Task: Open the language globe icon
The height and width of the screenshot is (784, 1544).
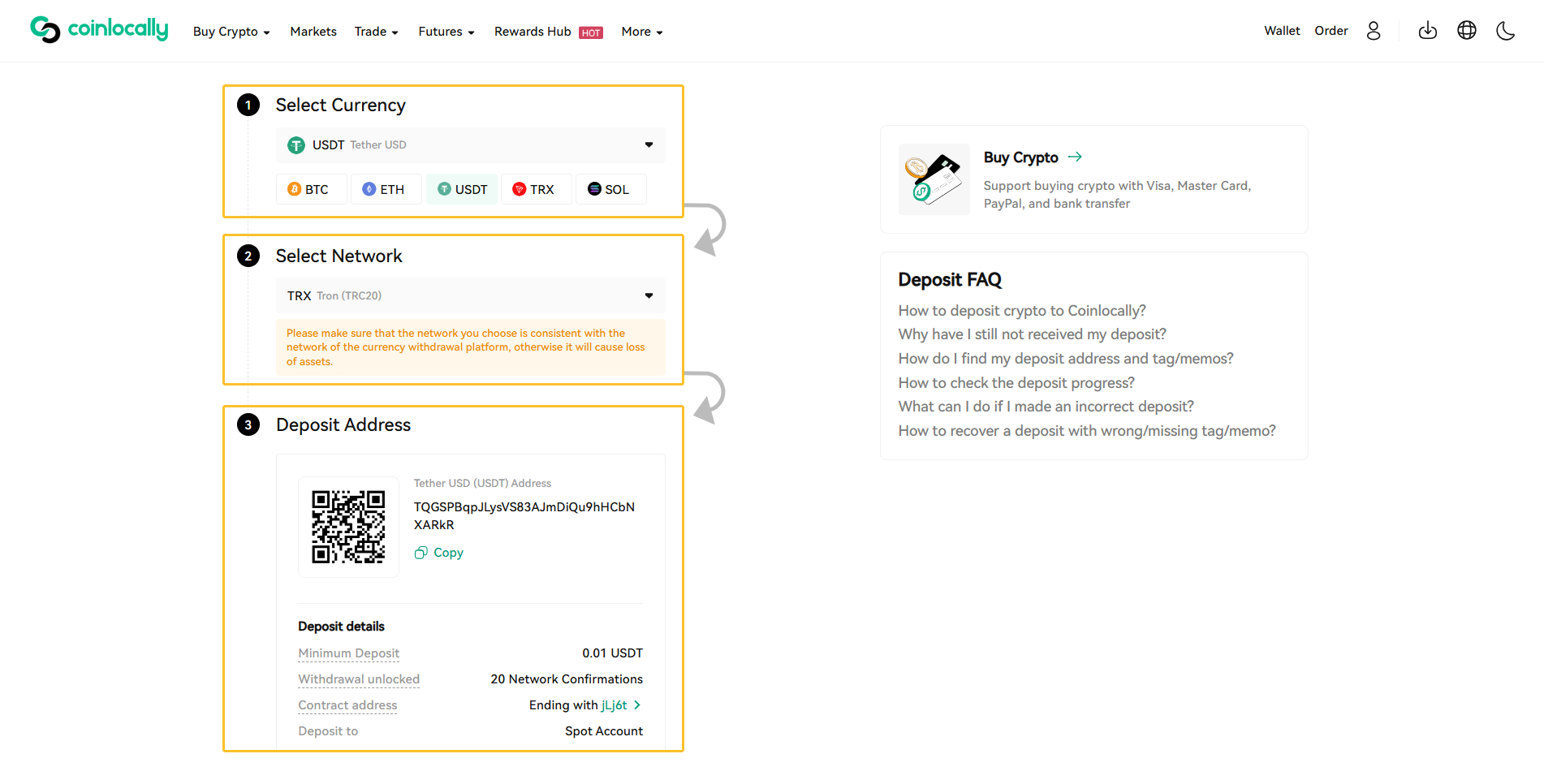Action: coord(1467,31)
